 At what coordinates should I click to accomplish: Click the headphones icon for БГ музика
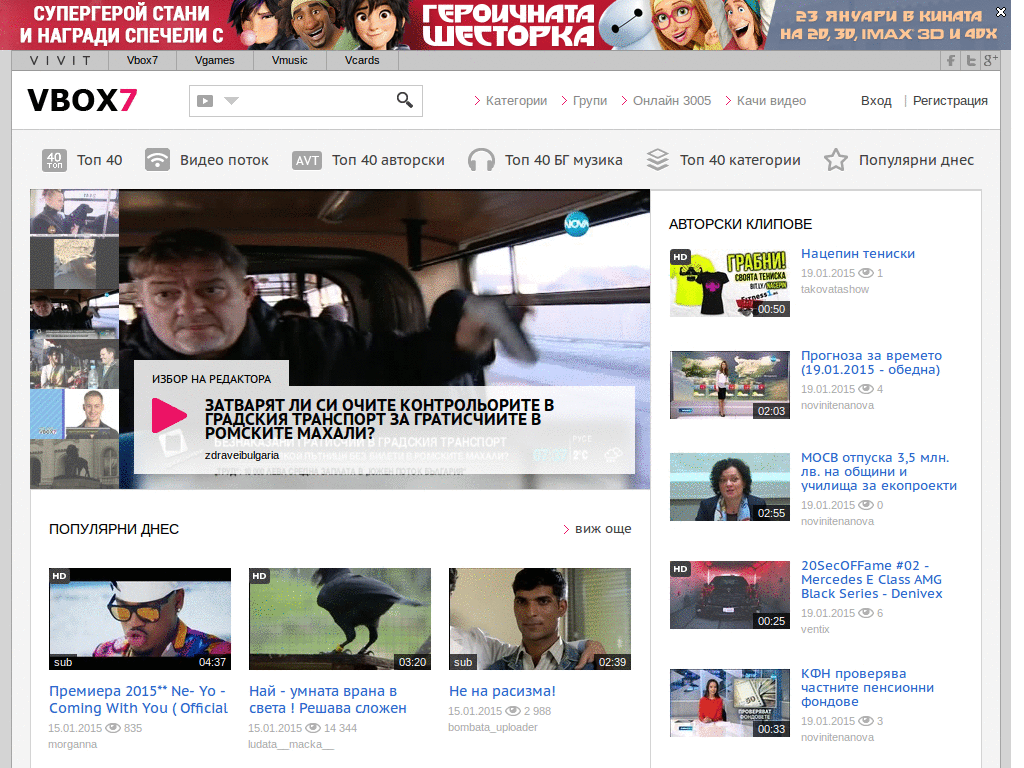tap(481, 160)
